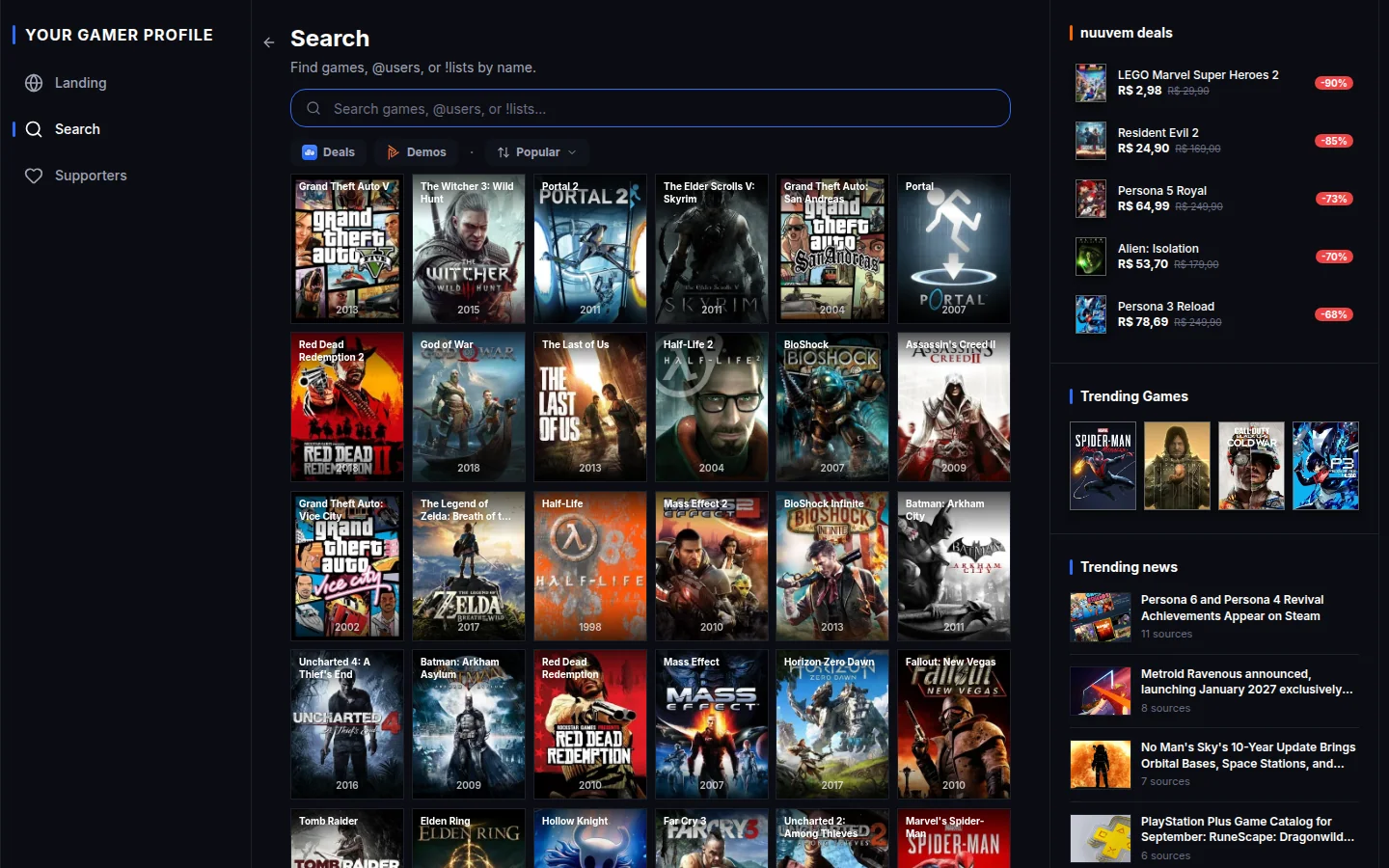
Task: Open the Hollow Knight cover
Action: click(590, 838)
